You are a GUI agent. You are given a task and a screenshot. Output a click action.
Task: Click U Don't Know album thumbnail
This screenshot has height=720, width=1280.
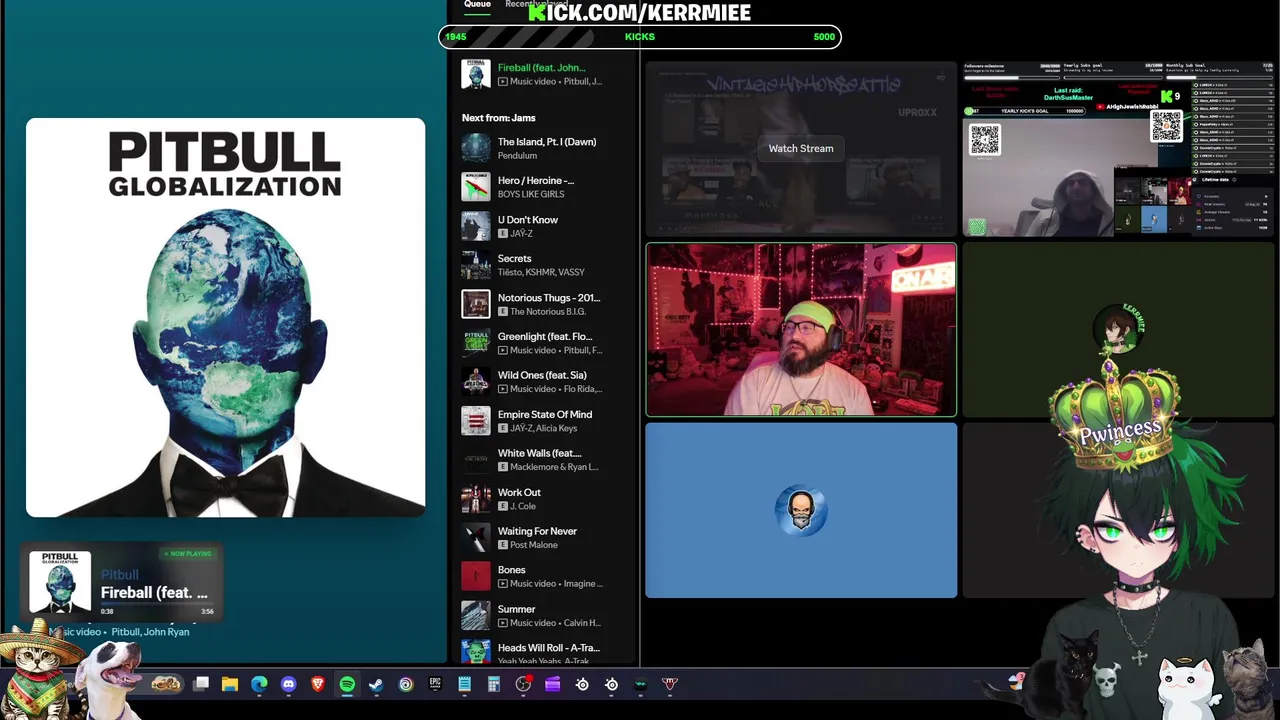(476, 226)
